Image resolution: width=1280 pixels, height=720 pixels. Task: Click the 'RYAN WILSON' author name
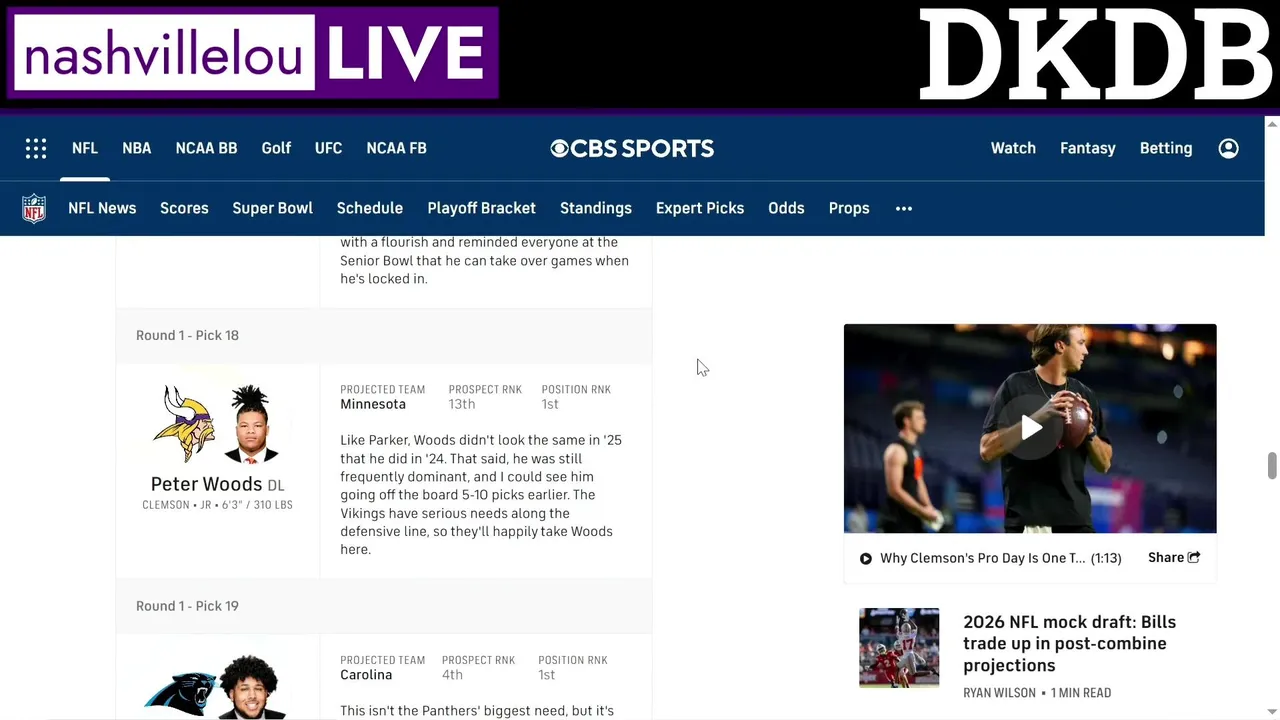999,693
